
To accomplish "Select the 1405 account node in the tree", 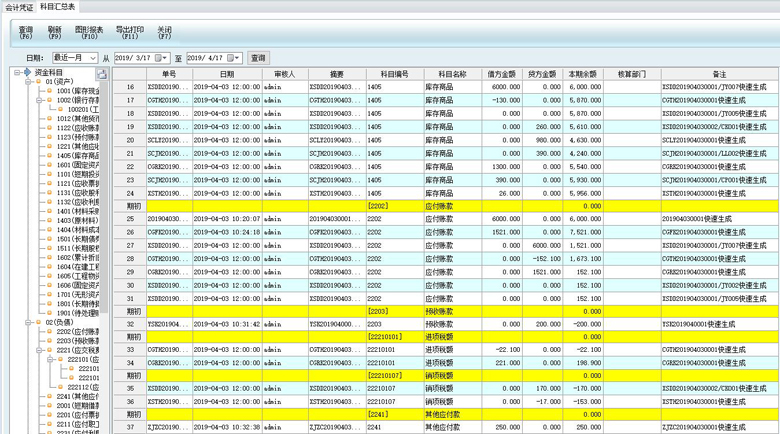I will click(x=77, y=156).
